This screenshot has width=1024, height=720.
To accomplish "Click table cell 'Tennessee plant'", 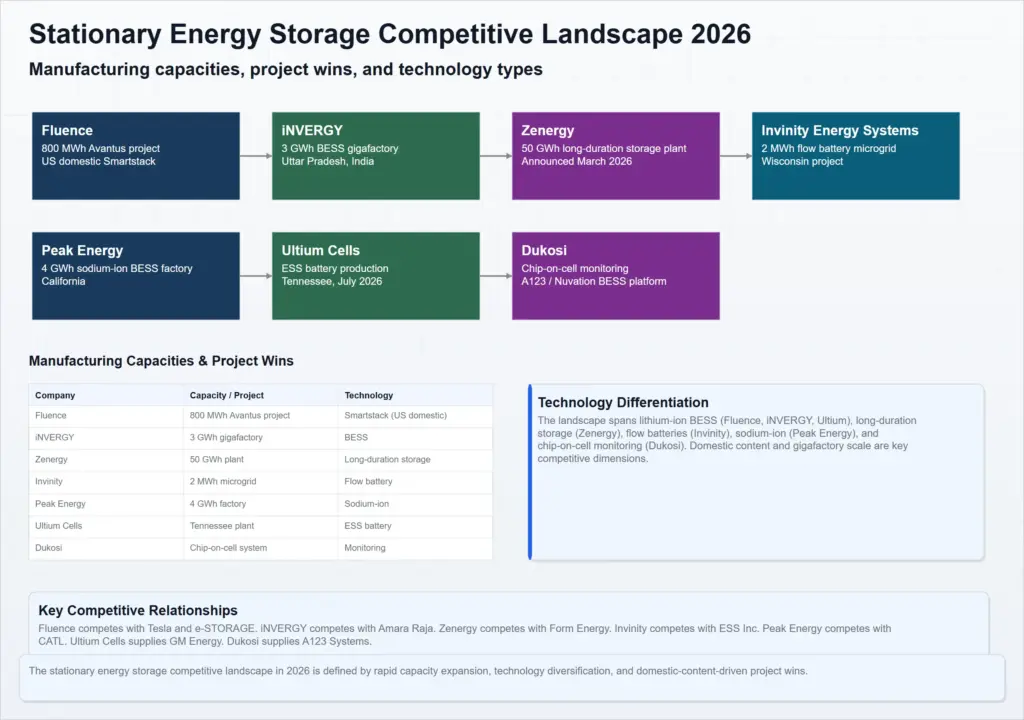I will (x=261, y=526).
